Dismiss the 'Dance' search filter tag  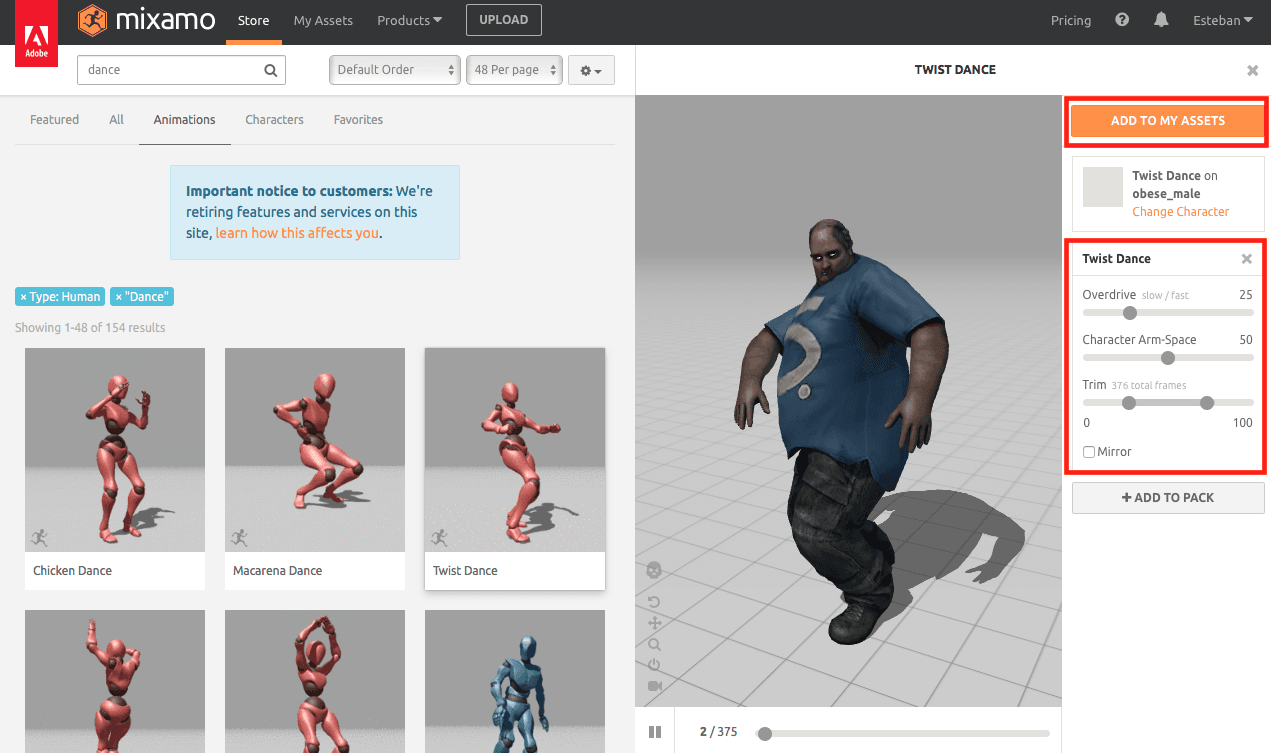[119, 296]
